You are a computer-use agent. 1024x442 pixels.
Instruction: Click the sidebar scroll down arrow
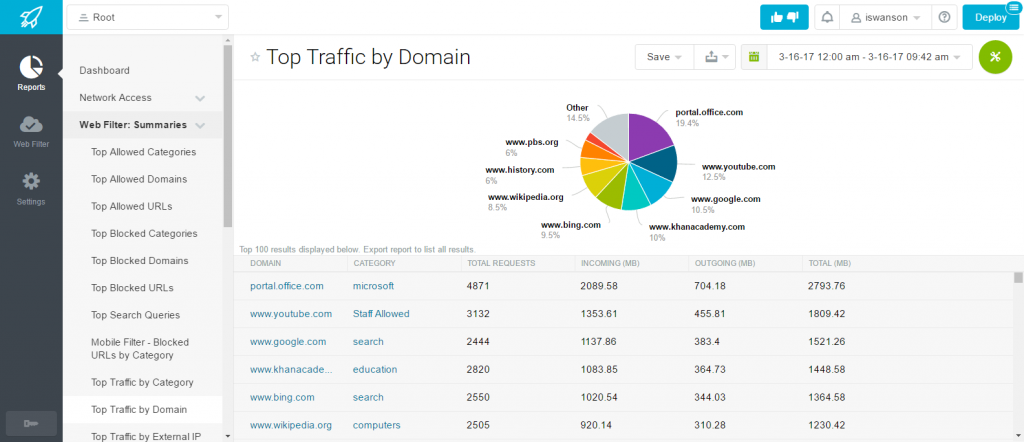227,435
